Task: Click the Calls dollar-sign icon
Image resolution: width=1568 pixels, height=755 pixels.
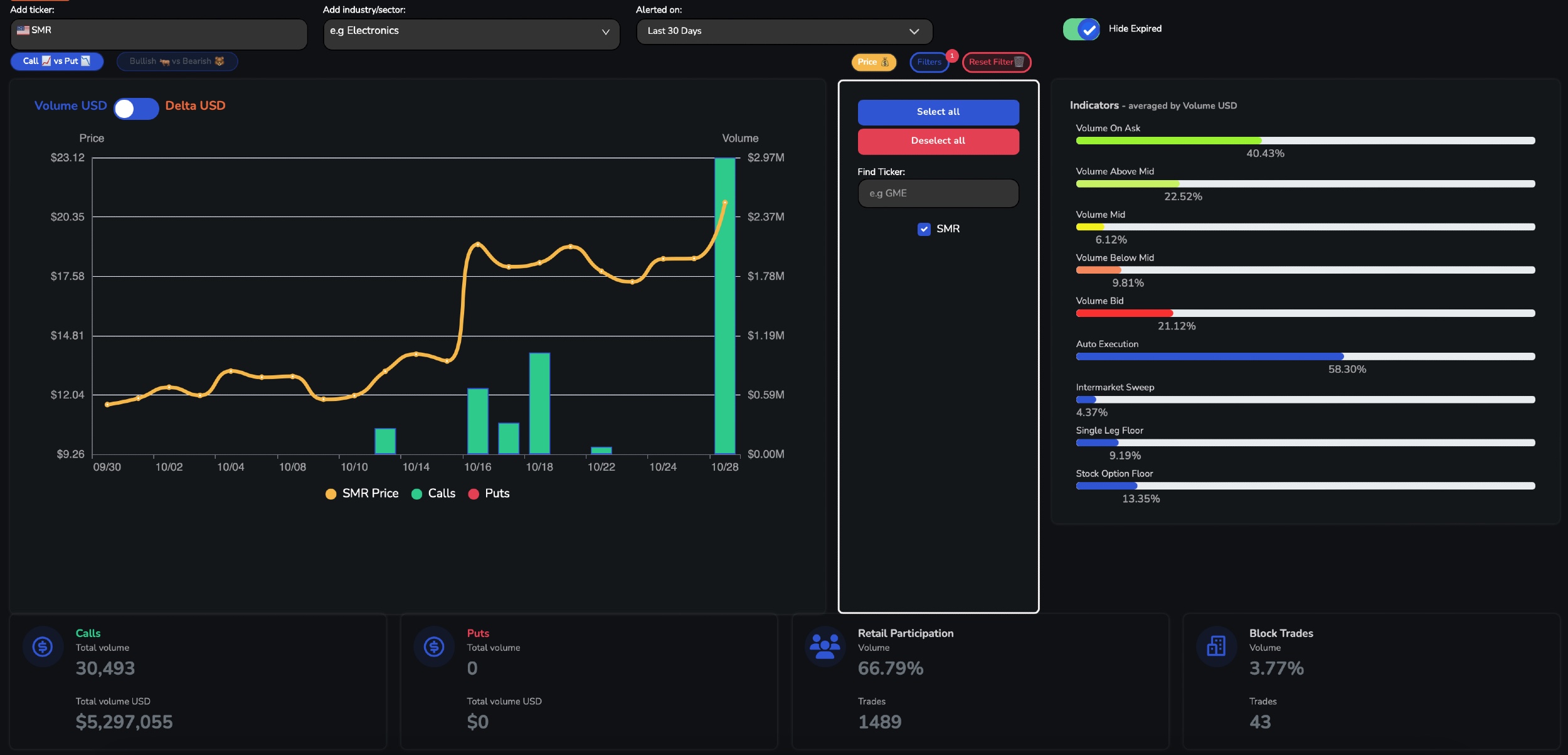Action: tap(43, 646)
